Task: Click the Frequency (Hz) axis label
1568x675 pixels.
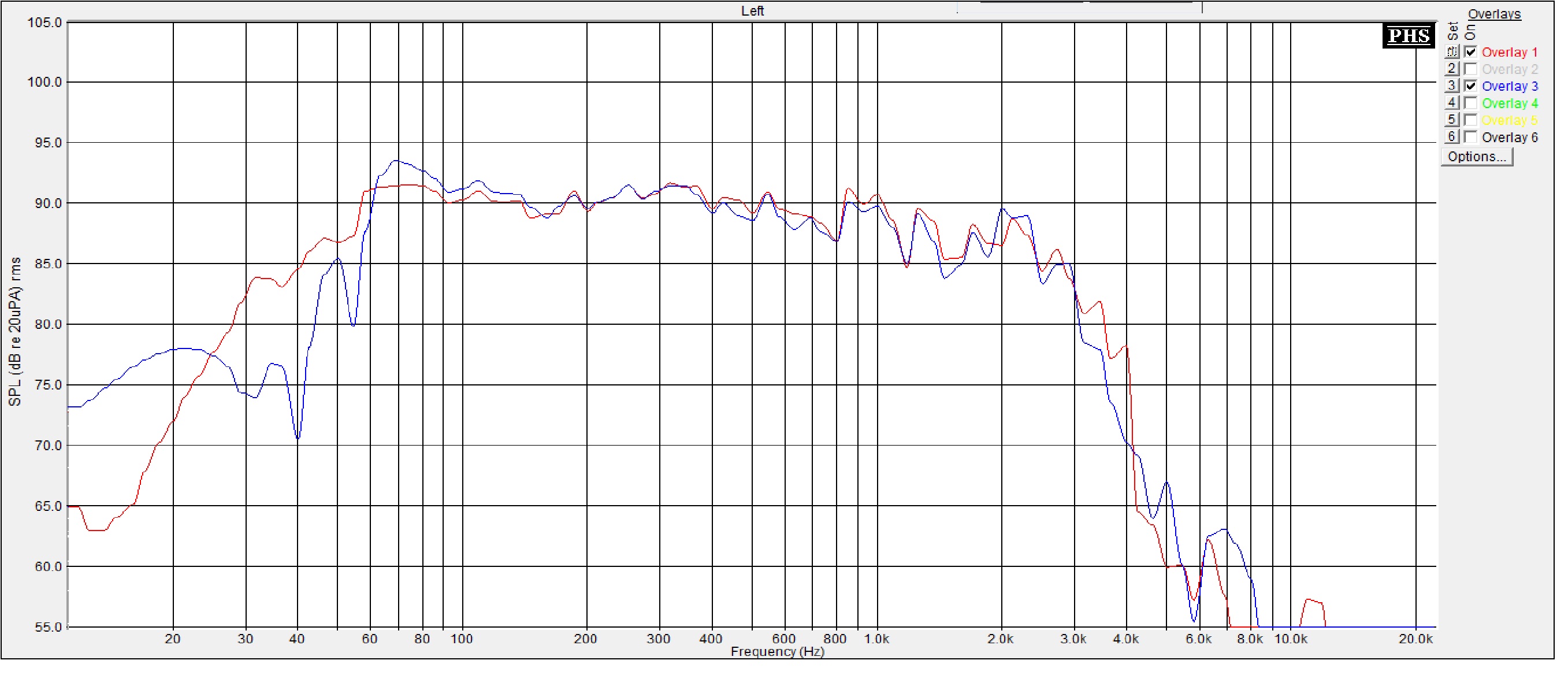Action: pos(777,652)
